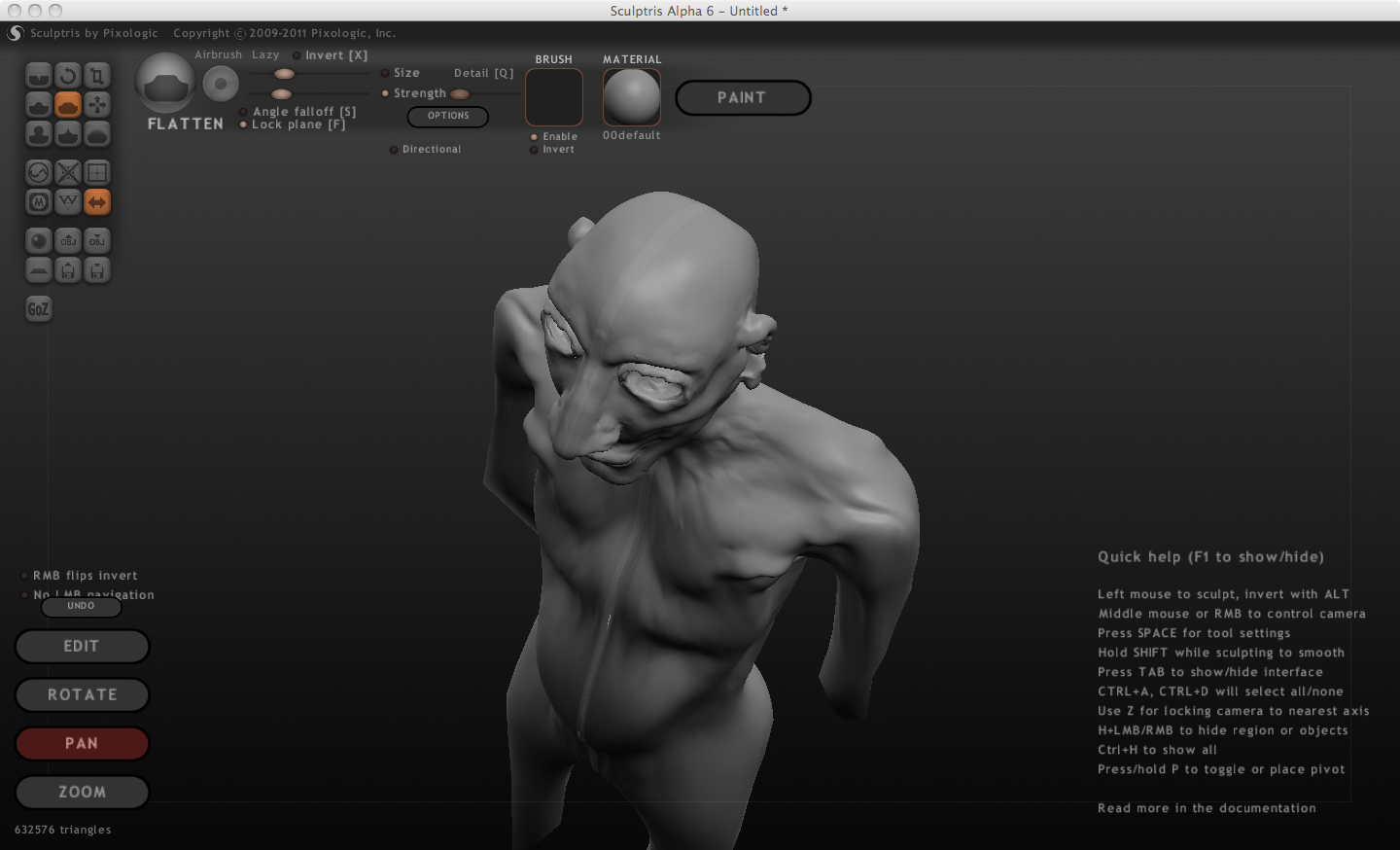The height and width of the screenshot is (850, 1400).
Task: Select the Inflate brush tool
Action: (x=39, y=134)
